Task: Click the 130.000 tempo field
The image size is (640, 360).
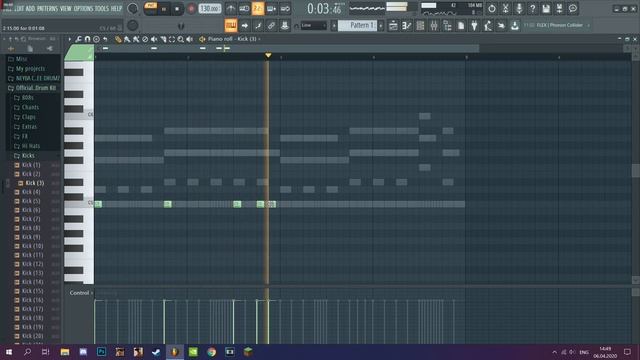Action: tap(210, 9)
